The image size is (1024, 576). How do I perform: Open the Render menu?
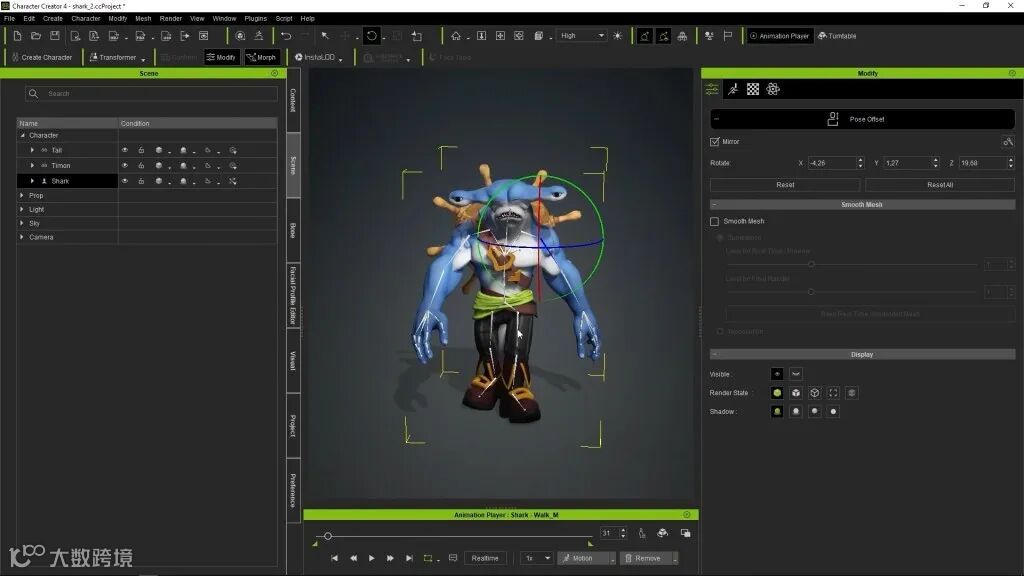(171, 18)
